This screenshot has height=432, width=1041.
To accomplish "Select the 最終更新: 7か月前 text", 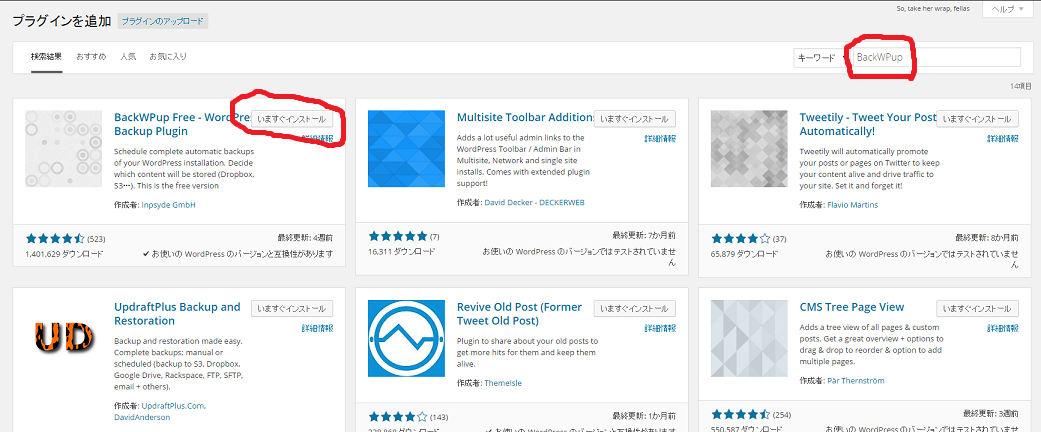I will tap(645, 235).
